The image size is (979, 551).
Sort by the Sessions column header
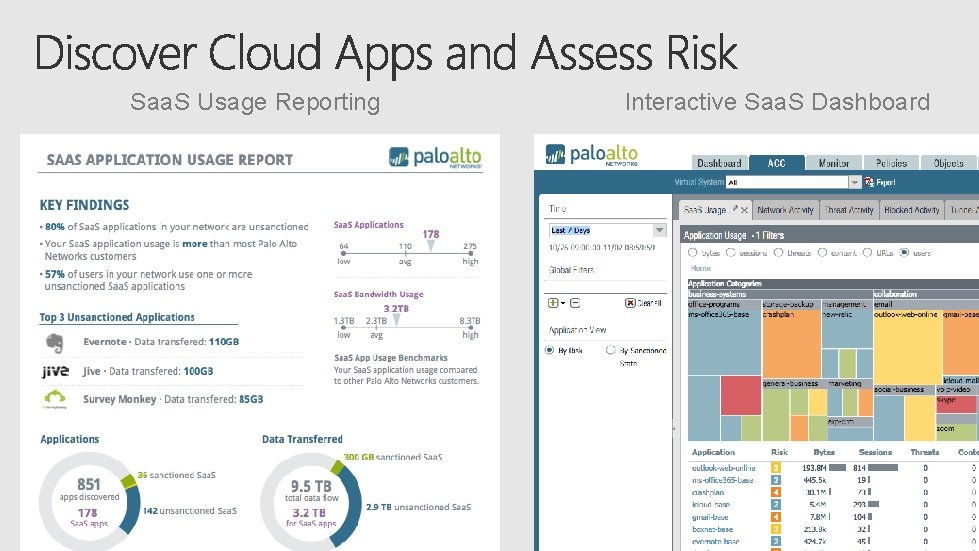(x=875, y=452)
